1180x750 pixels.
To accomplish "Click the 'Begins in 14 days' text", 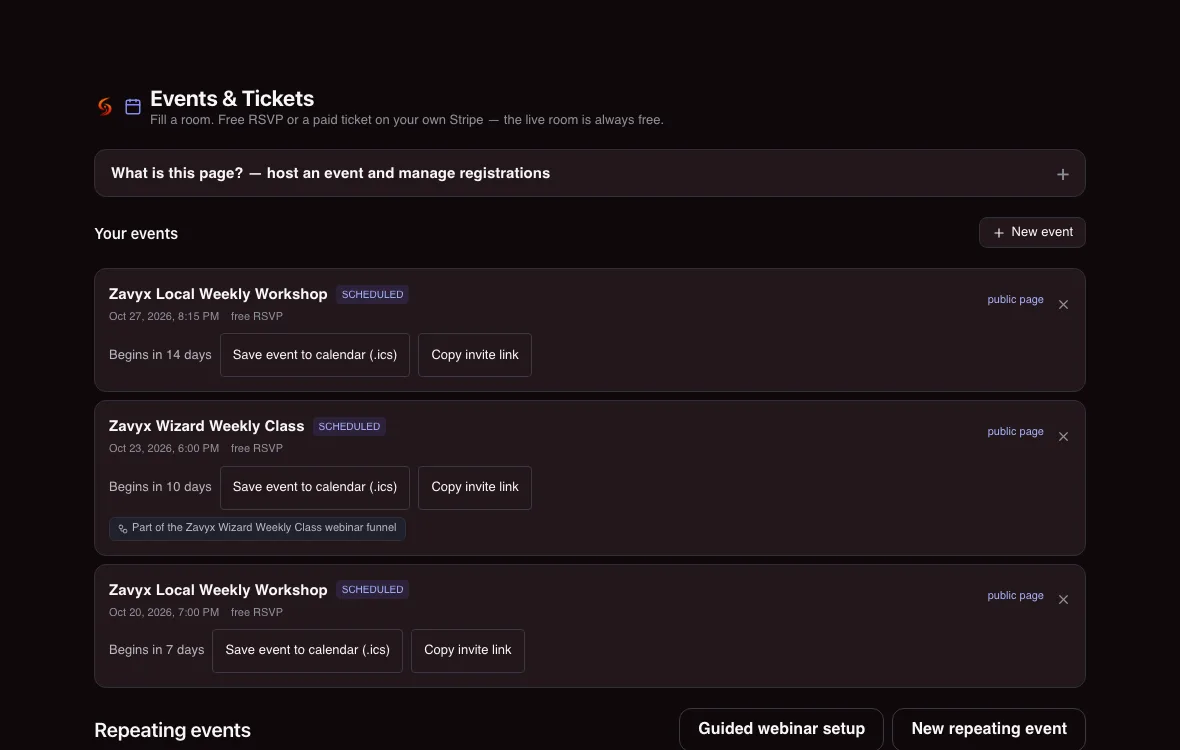I will coord(160,355).
